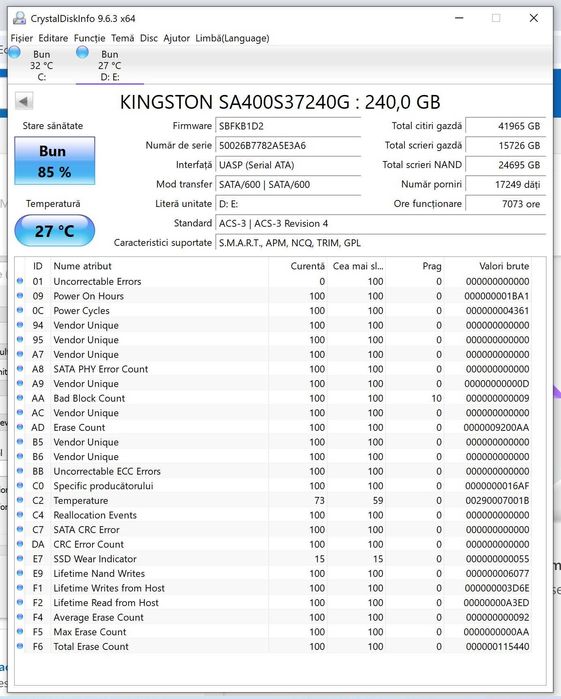Click status dot of Average Erase Count row
Viewport: 561px width, 699px height.
pyautogui.click(x=20, y=617)
